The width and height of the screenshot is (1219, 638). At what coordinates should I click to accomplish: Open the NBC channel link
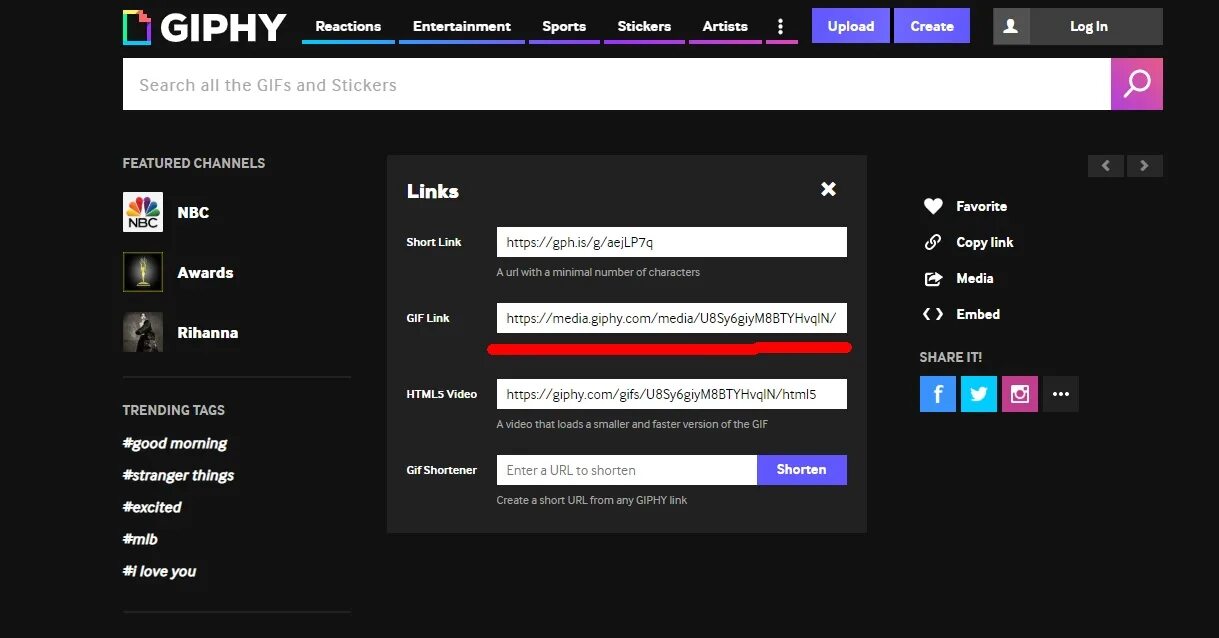coord(193,212)
